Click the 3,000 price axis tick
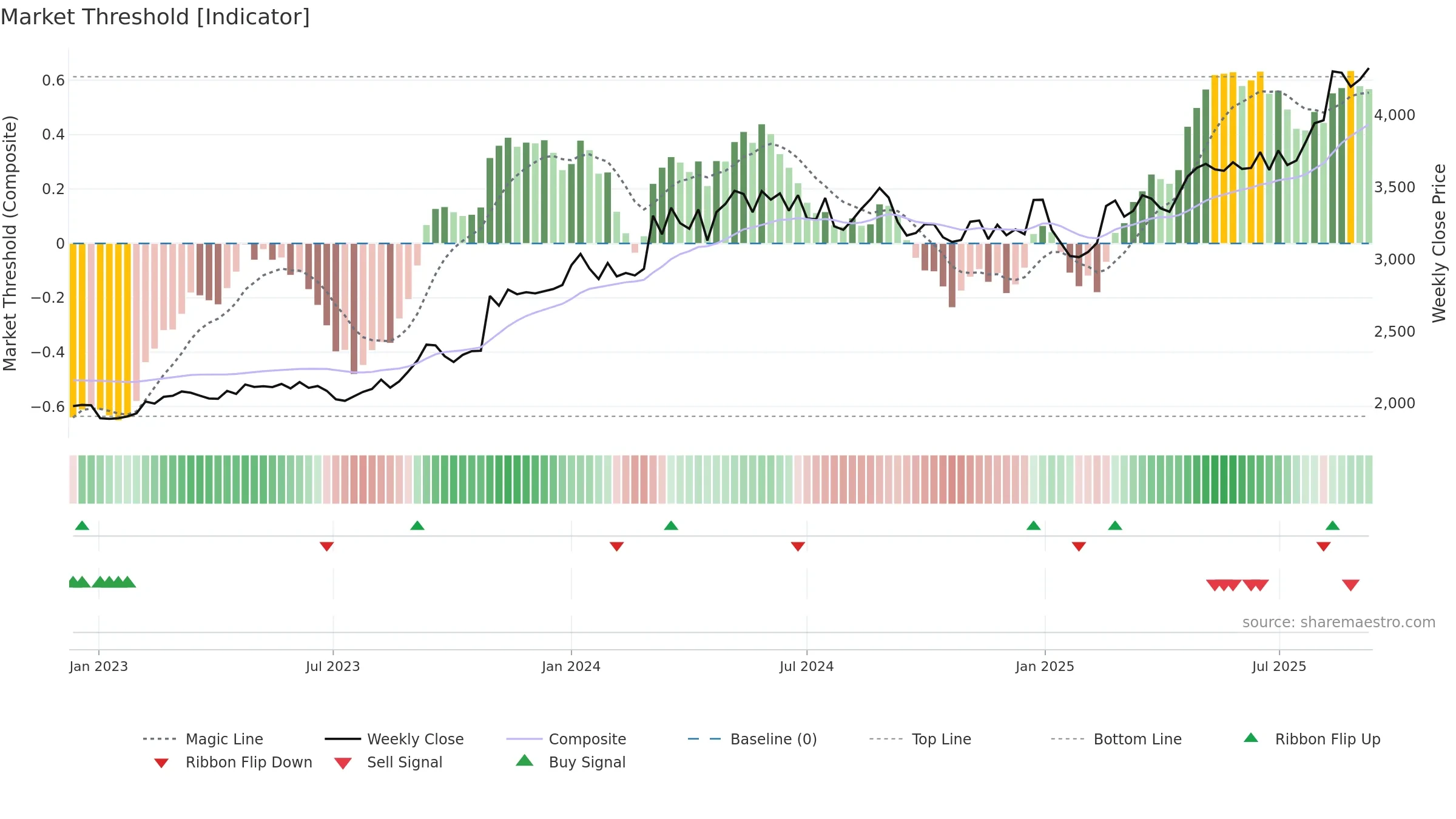The width and height of the screenshot is (1456, 819). click(1395, 260)
